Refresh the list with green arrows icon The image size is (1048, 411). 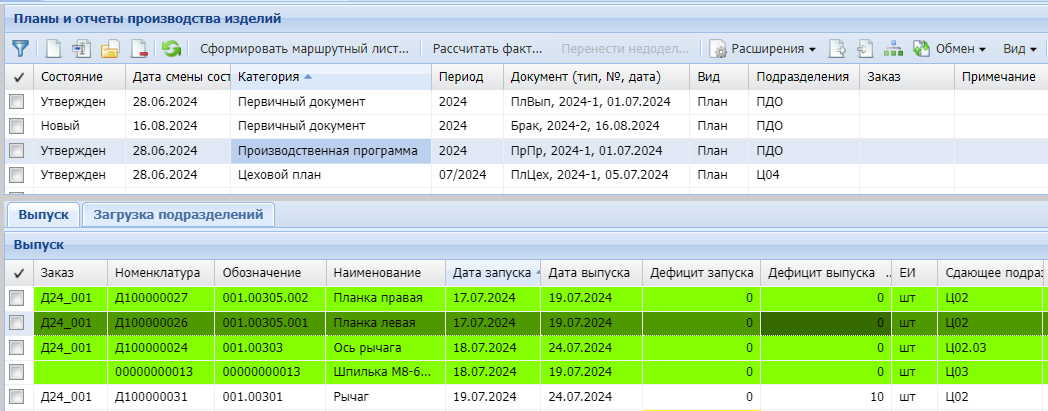pyautogui.click(x=172, y=48)
